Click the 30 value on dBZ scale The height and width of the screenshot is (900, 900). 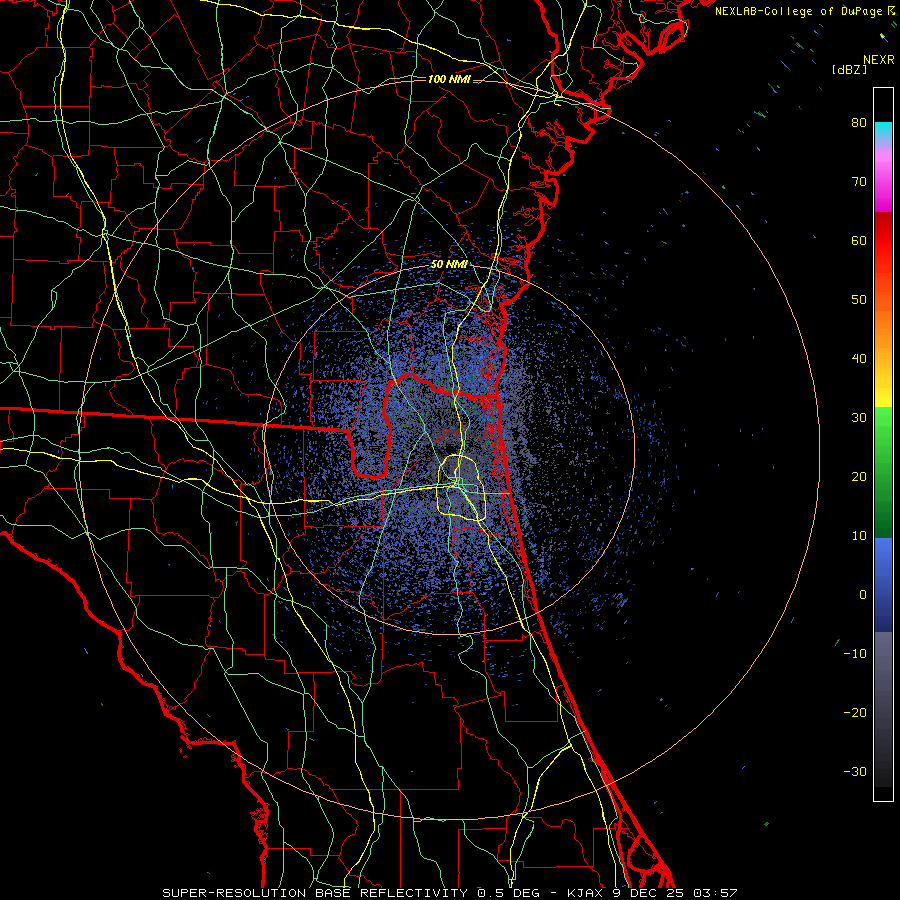point(859,418)
